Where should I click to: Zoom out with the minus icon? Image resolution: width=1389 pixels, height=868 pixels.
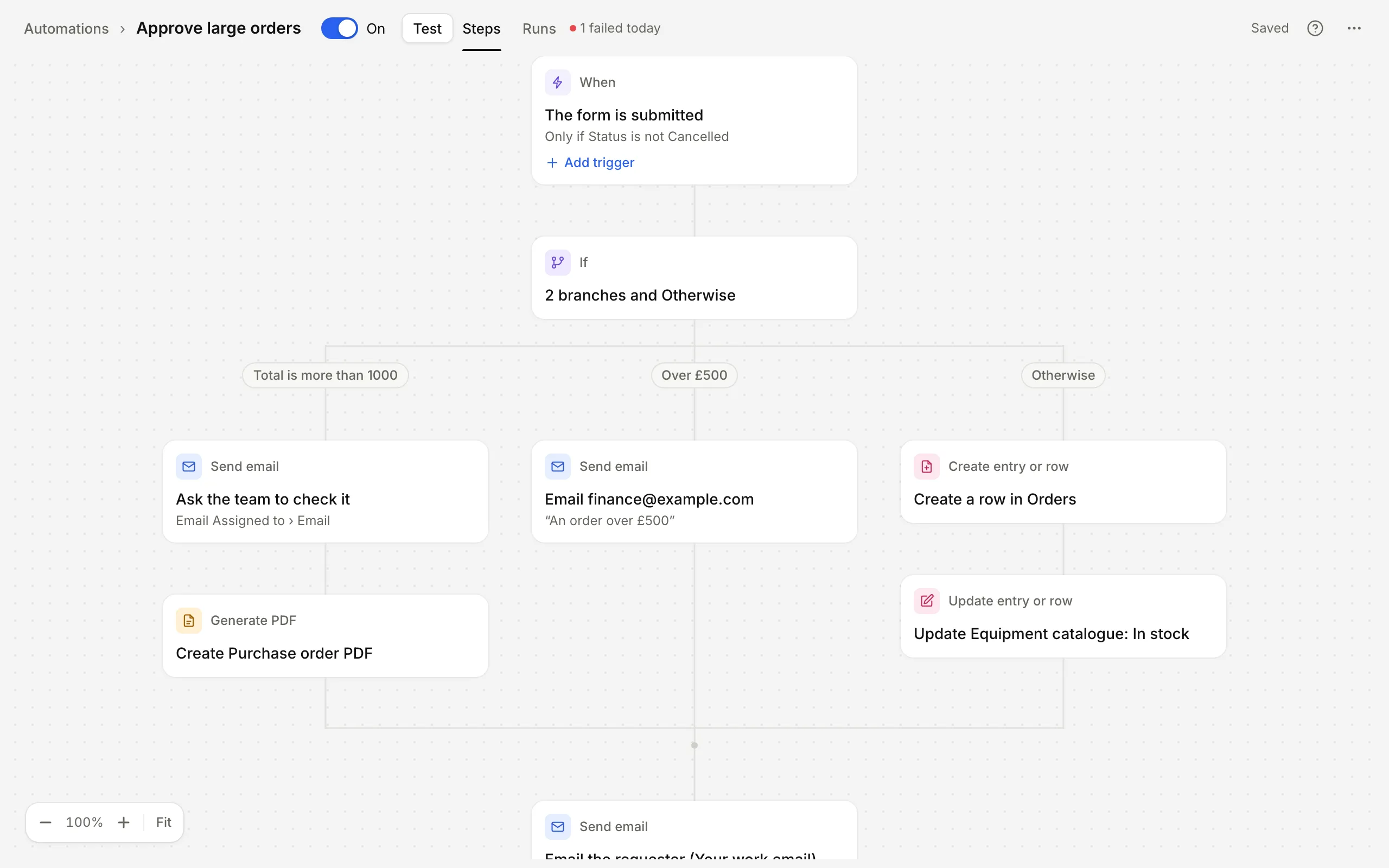(x=46, y=822)
